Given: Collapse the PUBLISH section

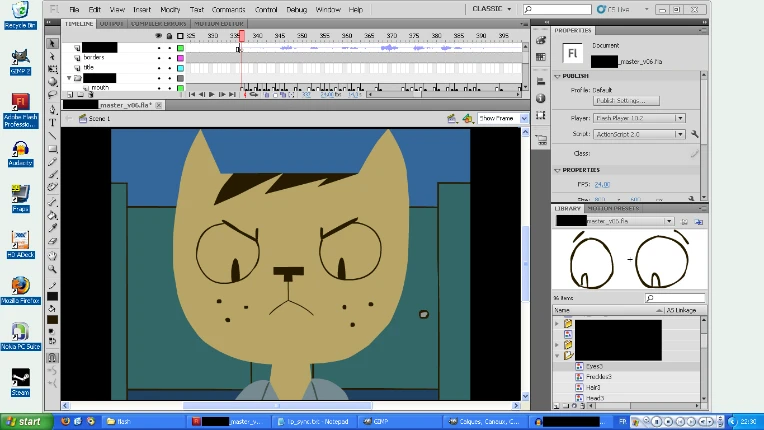Looking at the screenshot, I should pos(557,76).
